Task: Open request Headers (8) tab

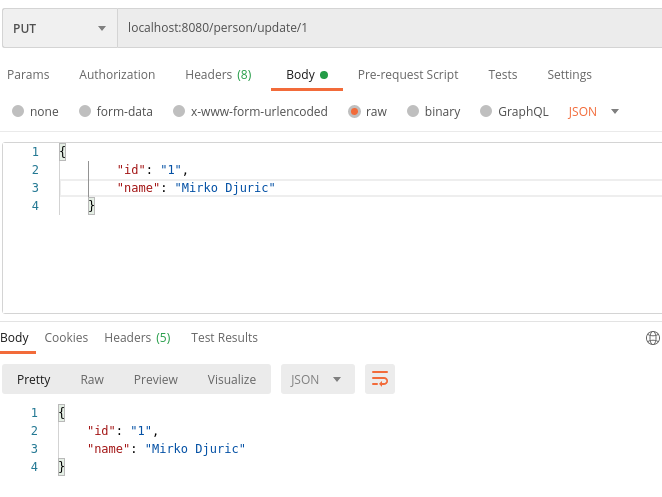Action: (x=218, y=75)
